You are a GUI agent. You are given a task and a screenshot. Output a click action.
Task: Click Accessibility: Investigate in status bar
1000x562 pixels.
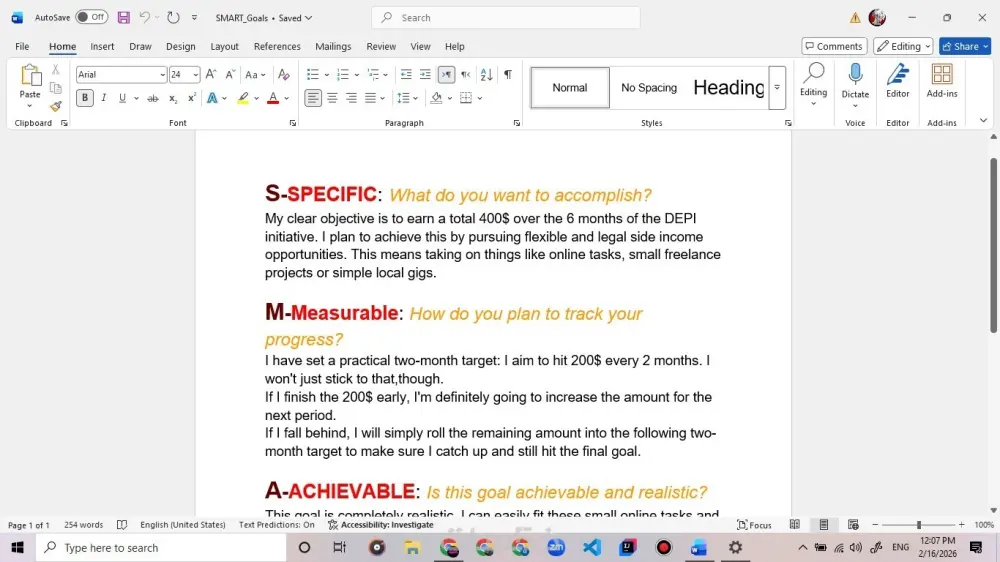381,524
